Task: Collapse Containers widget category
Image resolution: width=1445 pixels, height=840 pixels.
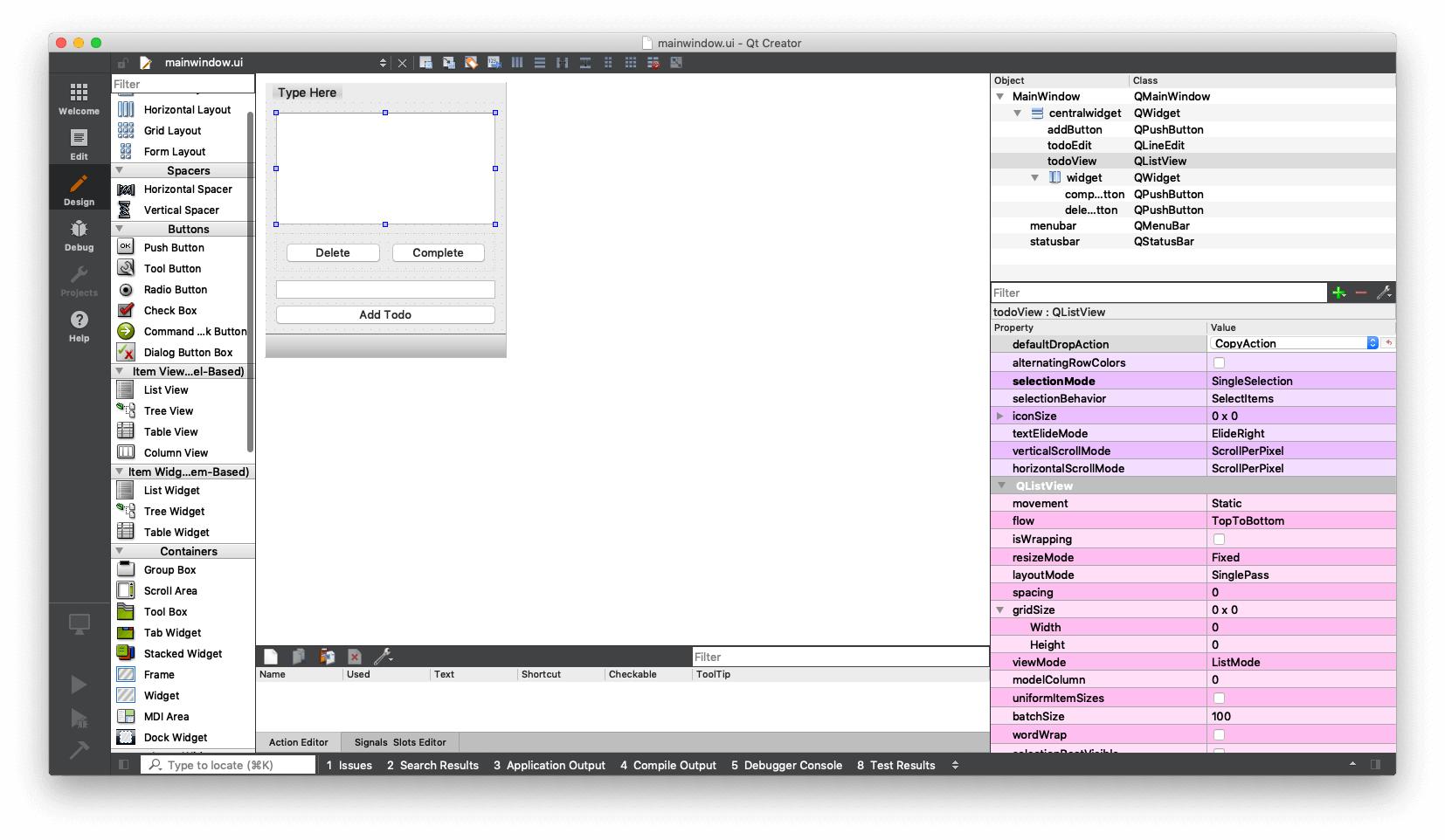Action: pos(120,551)
